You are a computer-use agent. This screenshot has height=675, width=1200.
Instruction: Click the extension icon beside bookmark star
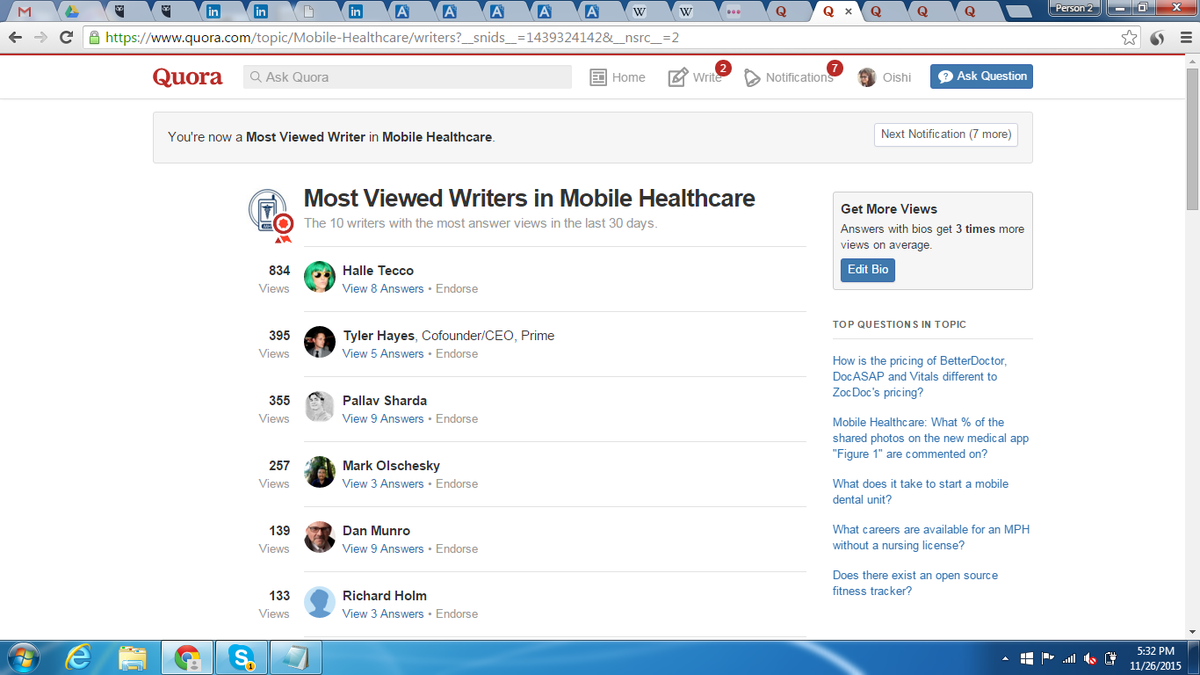point(1157,37)
